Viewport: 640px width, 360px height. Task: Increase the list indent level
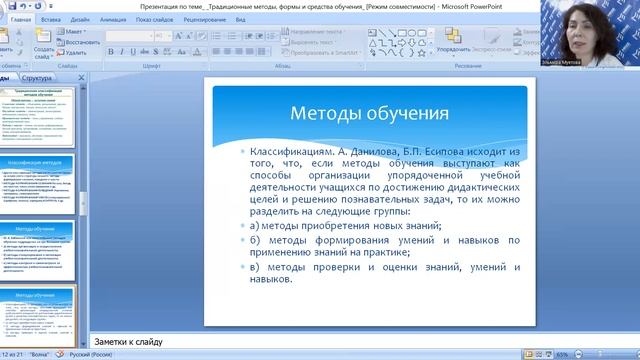coord(259,36)
